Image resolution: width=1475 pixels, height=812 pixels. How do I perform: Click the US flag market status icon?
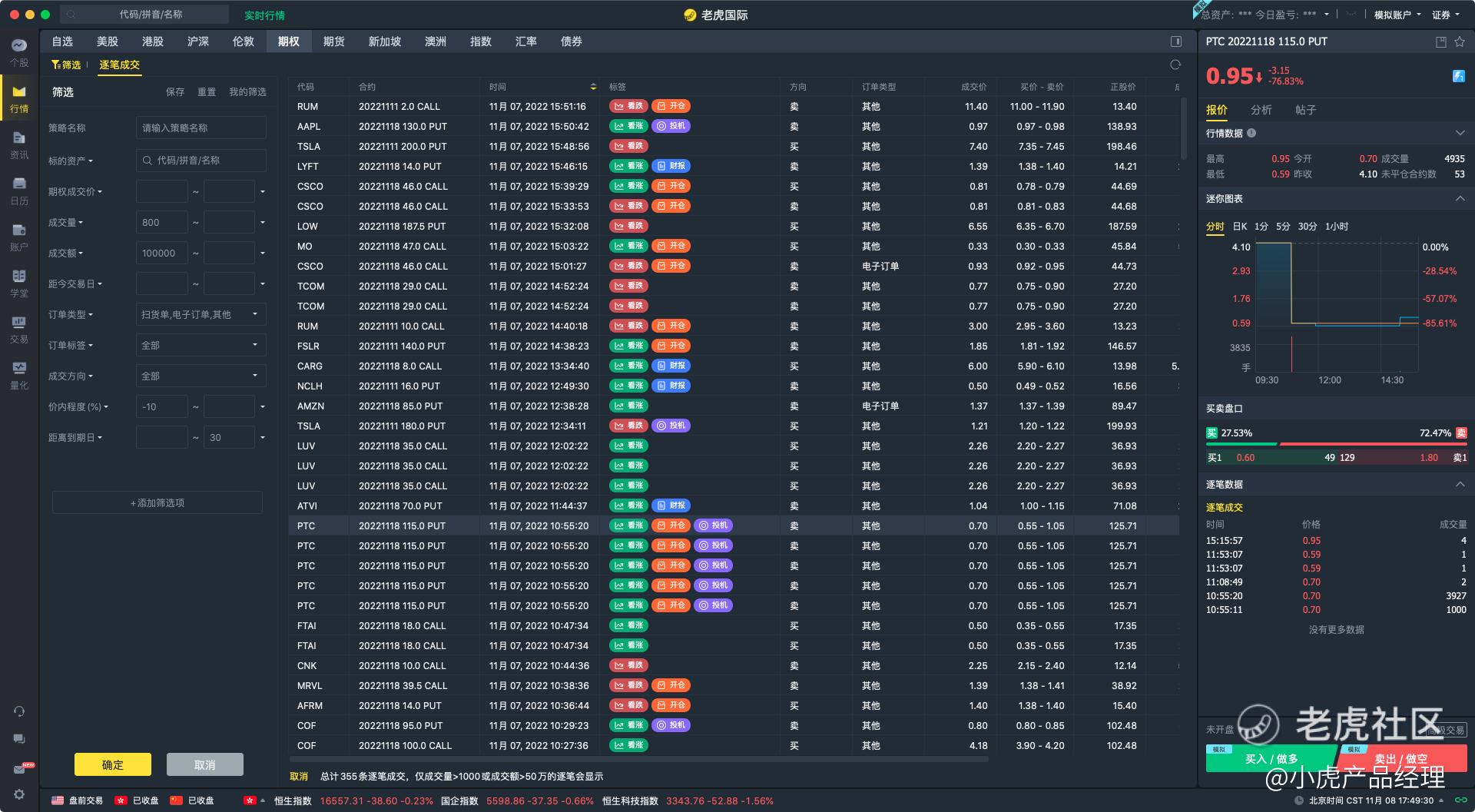[x=58, y=800]
